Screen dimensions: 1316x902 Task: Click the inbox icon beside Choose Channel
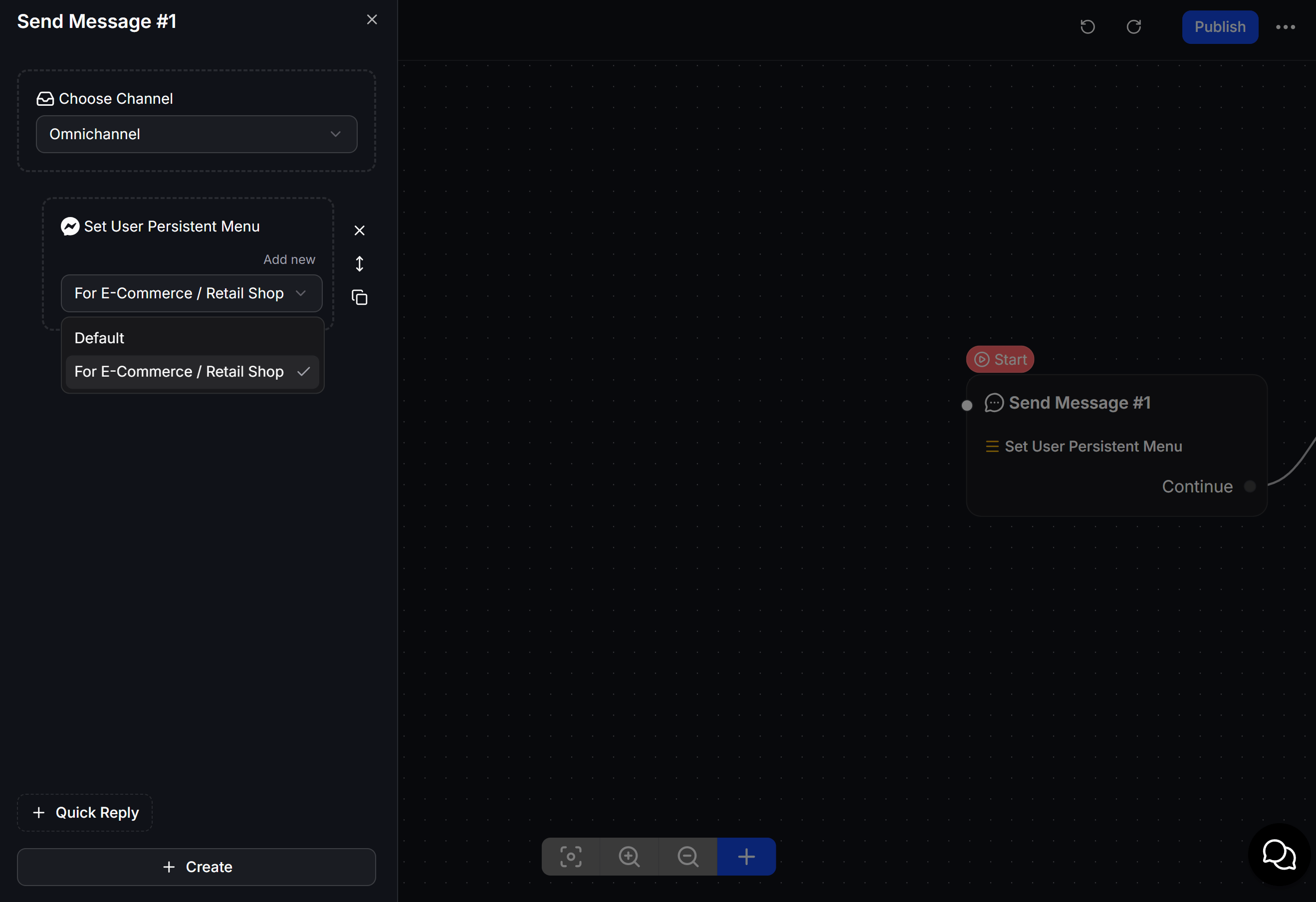[x=45, y=99]
